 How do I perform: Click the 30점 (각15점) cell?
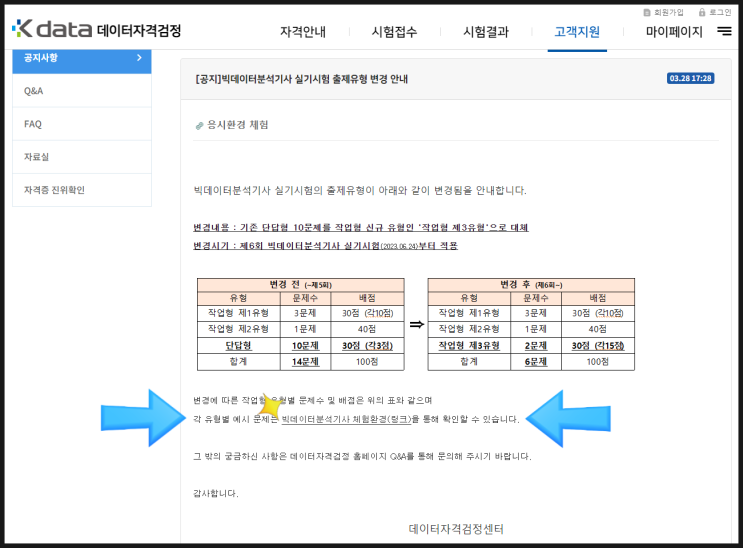tap(598, 346)
